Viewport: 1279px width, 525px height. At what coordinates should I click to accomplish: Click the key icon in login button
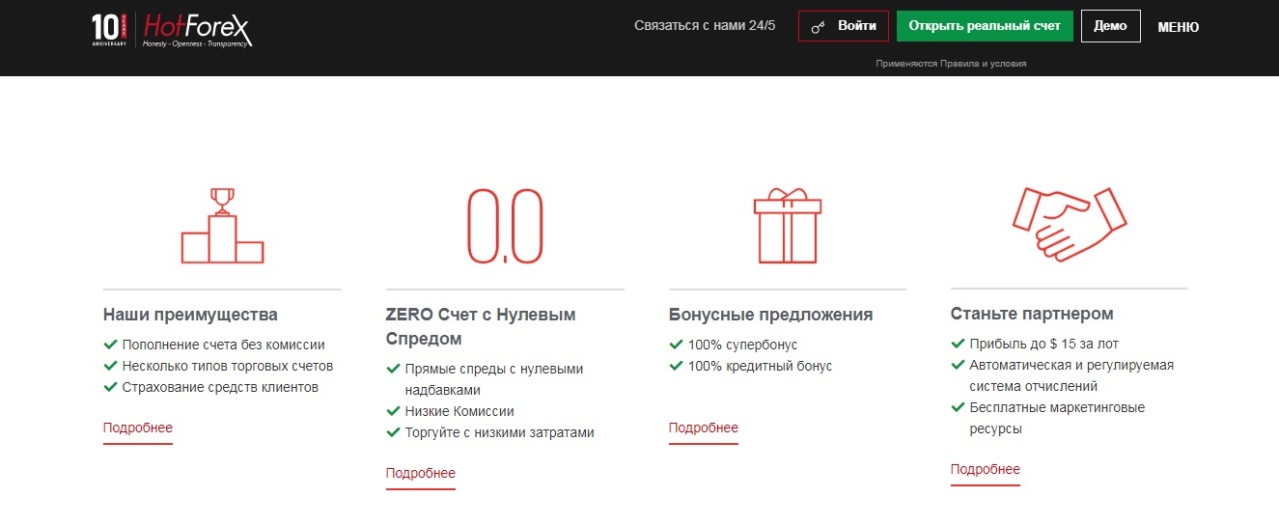click(818, 27)
